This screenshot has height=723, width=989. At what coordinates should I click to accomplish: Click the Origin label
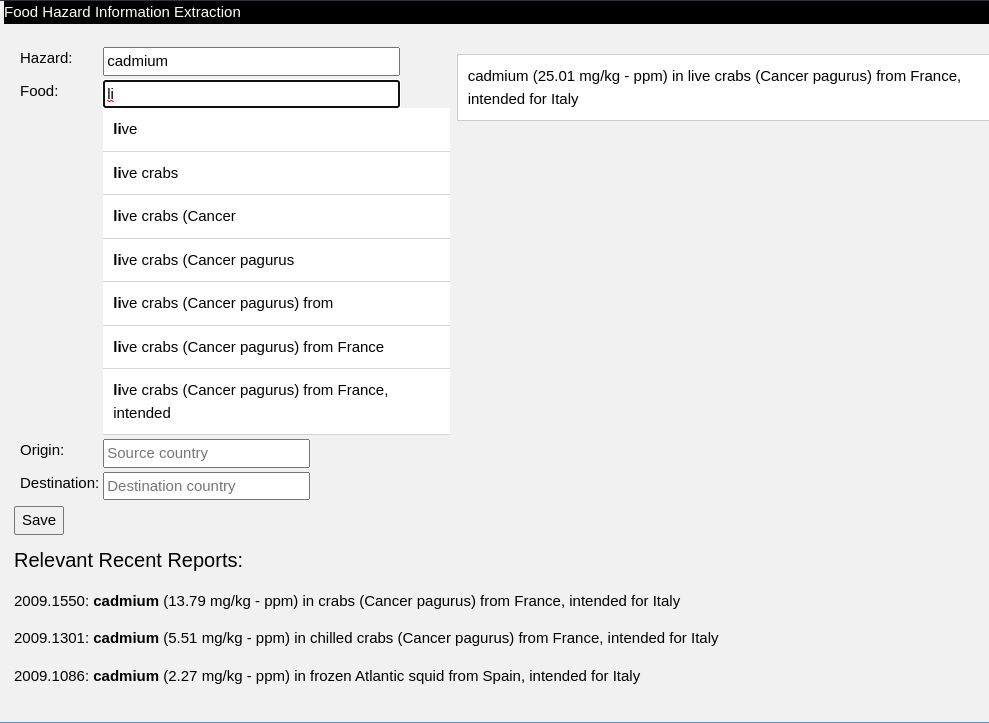click(42, 450)
